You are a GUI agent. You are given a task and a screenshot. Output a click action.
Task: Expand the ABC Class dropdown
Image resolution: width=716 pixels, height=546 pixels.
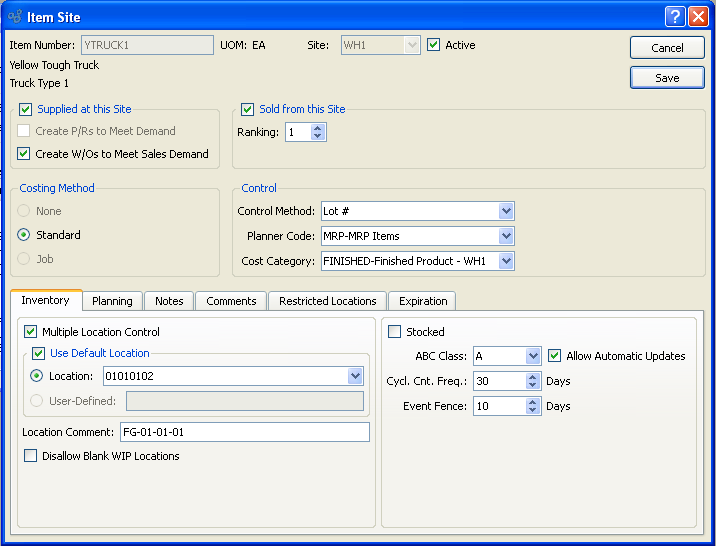533,356
